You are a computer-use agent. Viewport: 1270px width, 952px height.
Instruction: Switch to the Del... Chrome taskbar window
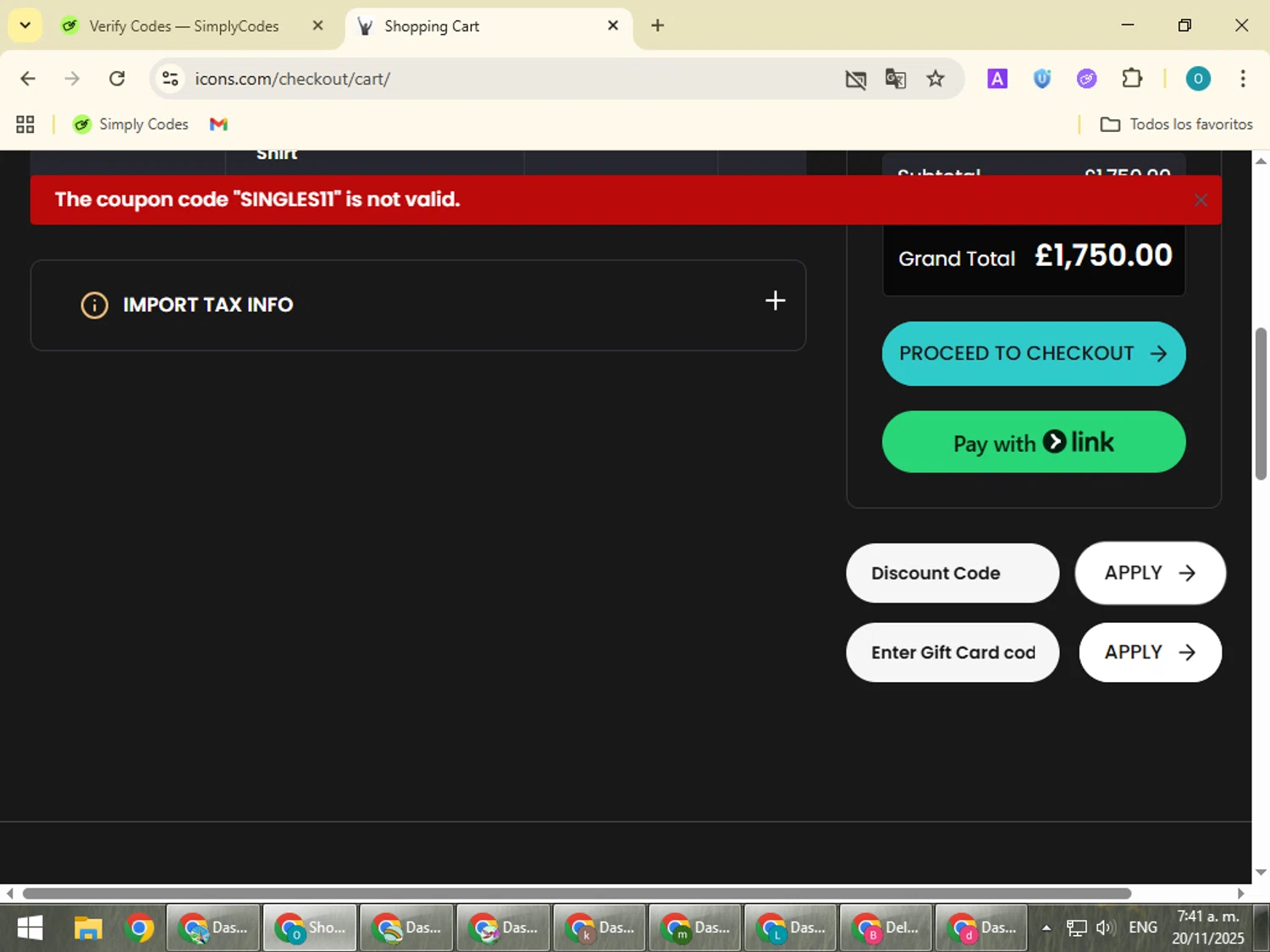(x=886, y=928)
